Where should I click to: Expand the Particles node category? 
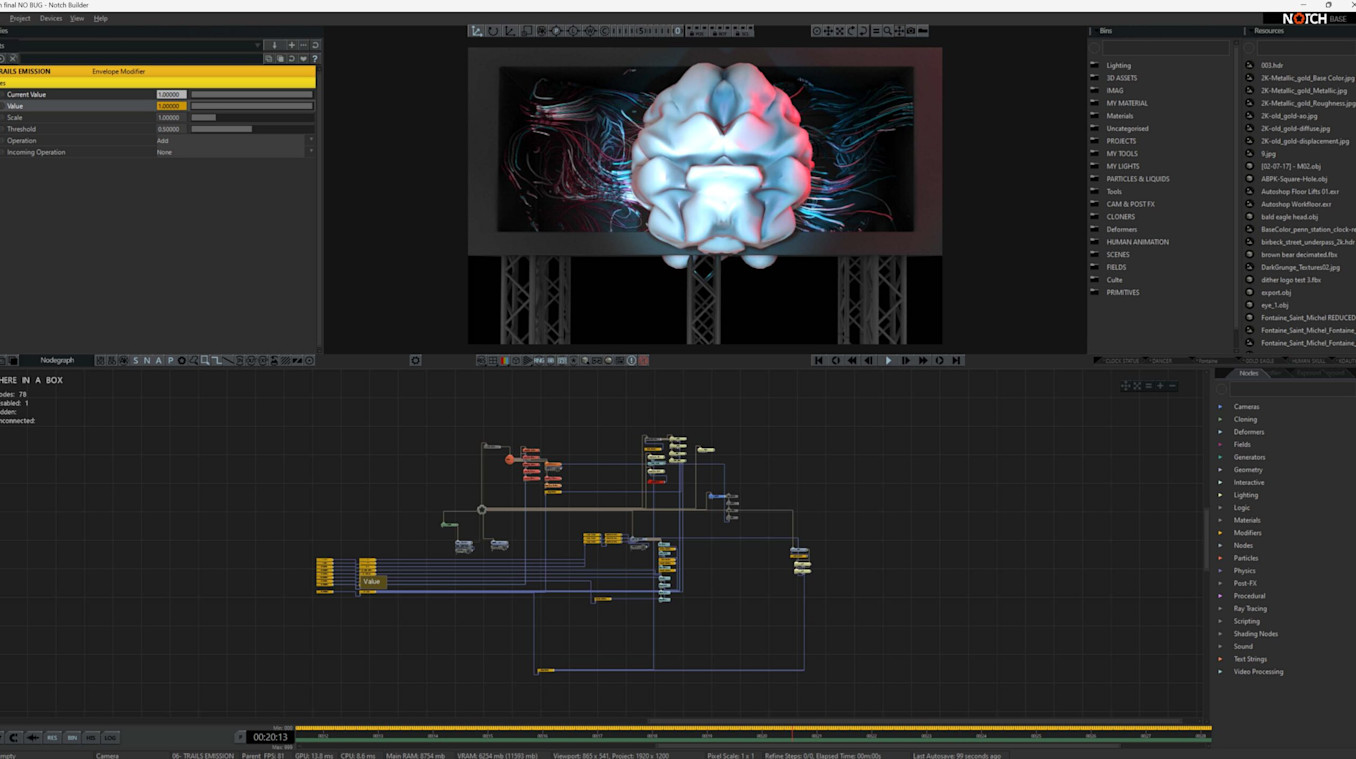click(x=1220, y=558)
